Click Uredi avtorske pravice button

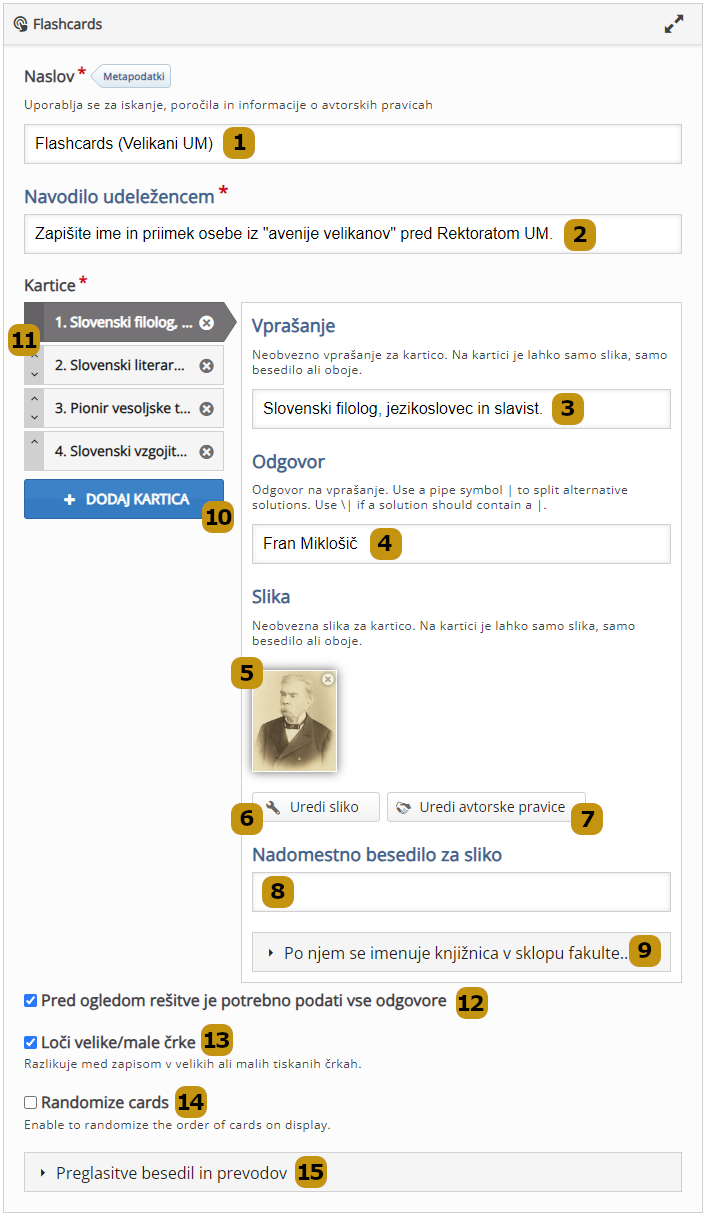coord(486,807)
